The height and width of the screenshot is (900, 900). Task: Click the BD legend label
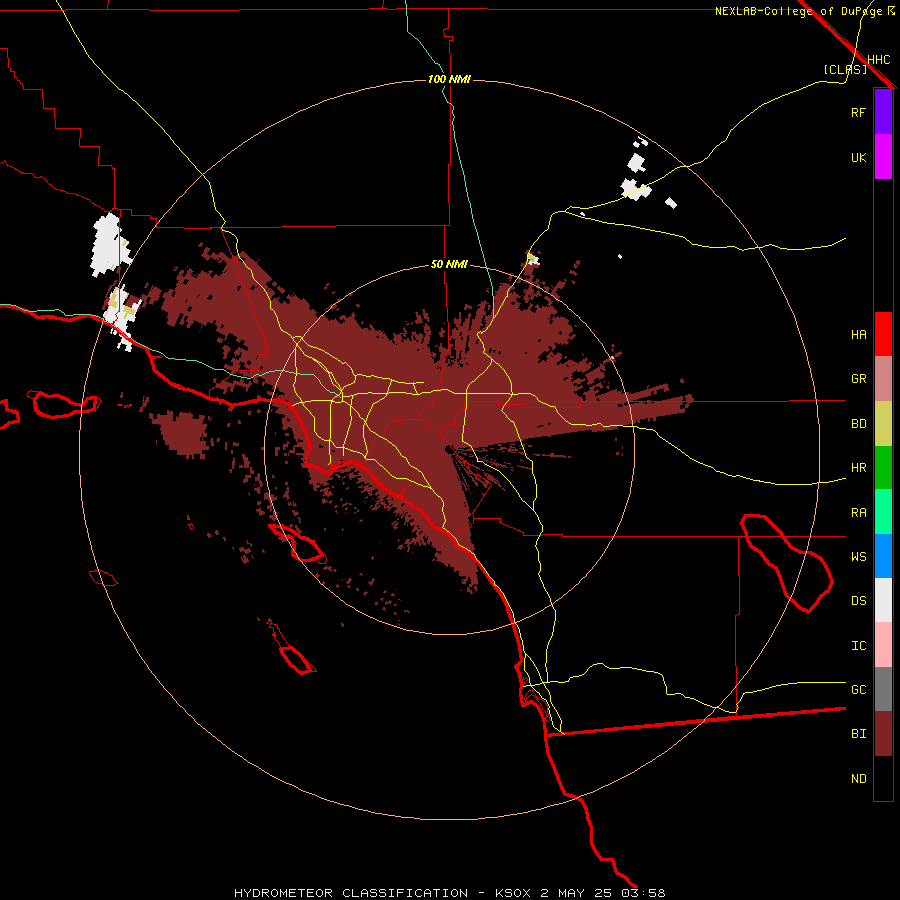(858, 424)
